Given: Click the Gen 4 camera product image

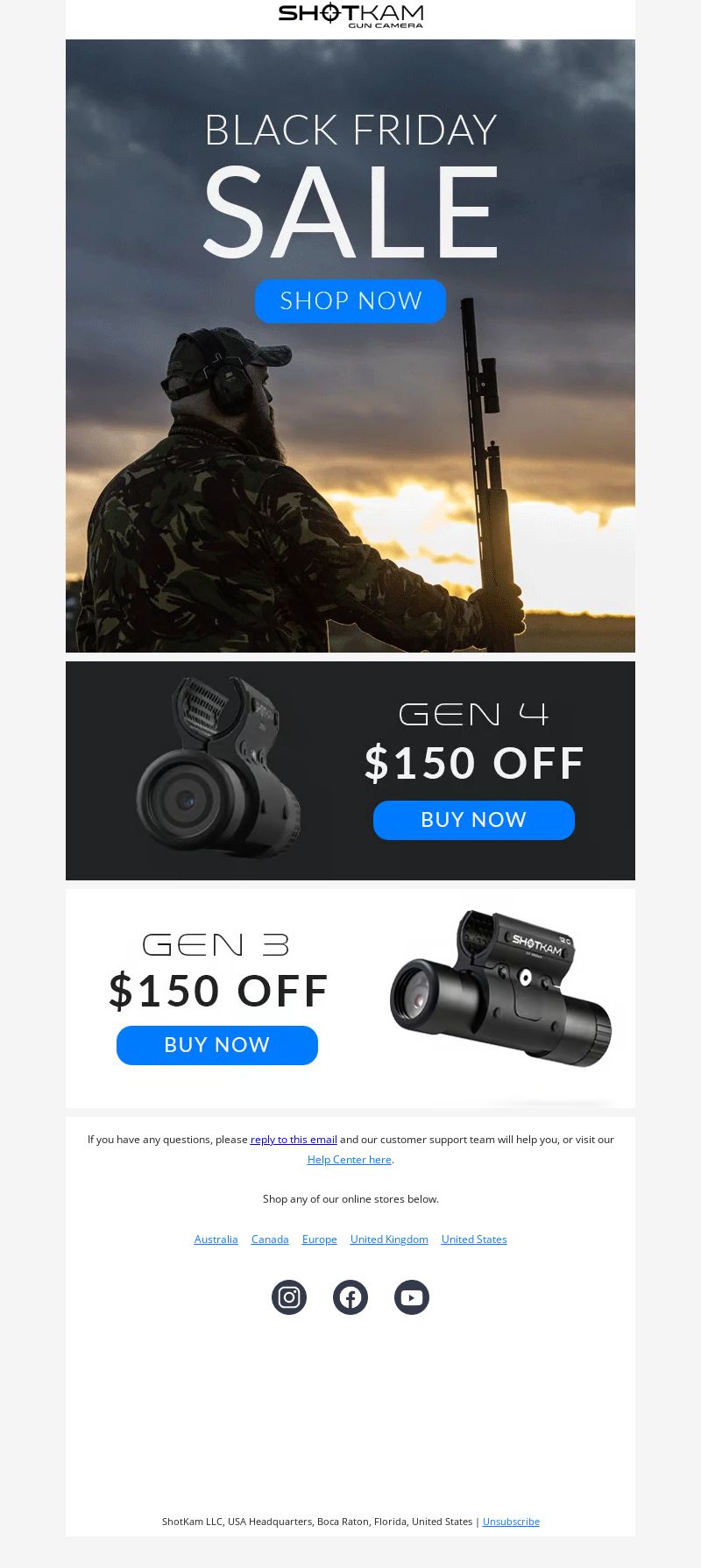Looking at the screenshot, I should click(x=219, y=767).
